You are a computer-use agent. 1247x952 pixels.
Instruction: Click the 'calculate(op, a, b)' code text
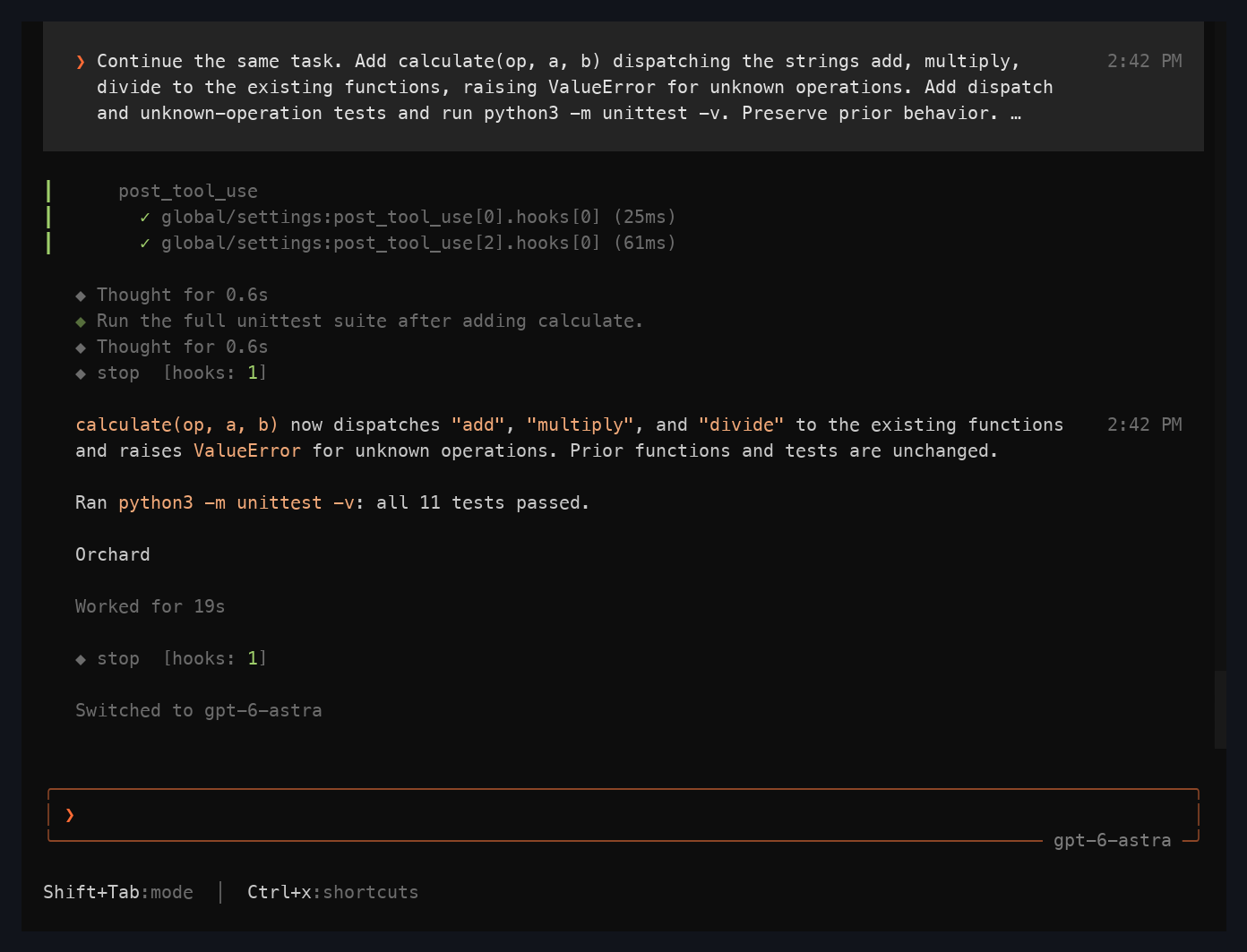[177, 425]
